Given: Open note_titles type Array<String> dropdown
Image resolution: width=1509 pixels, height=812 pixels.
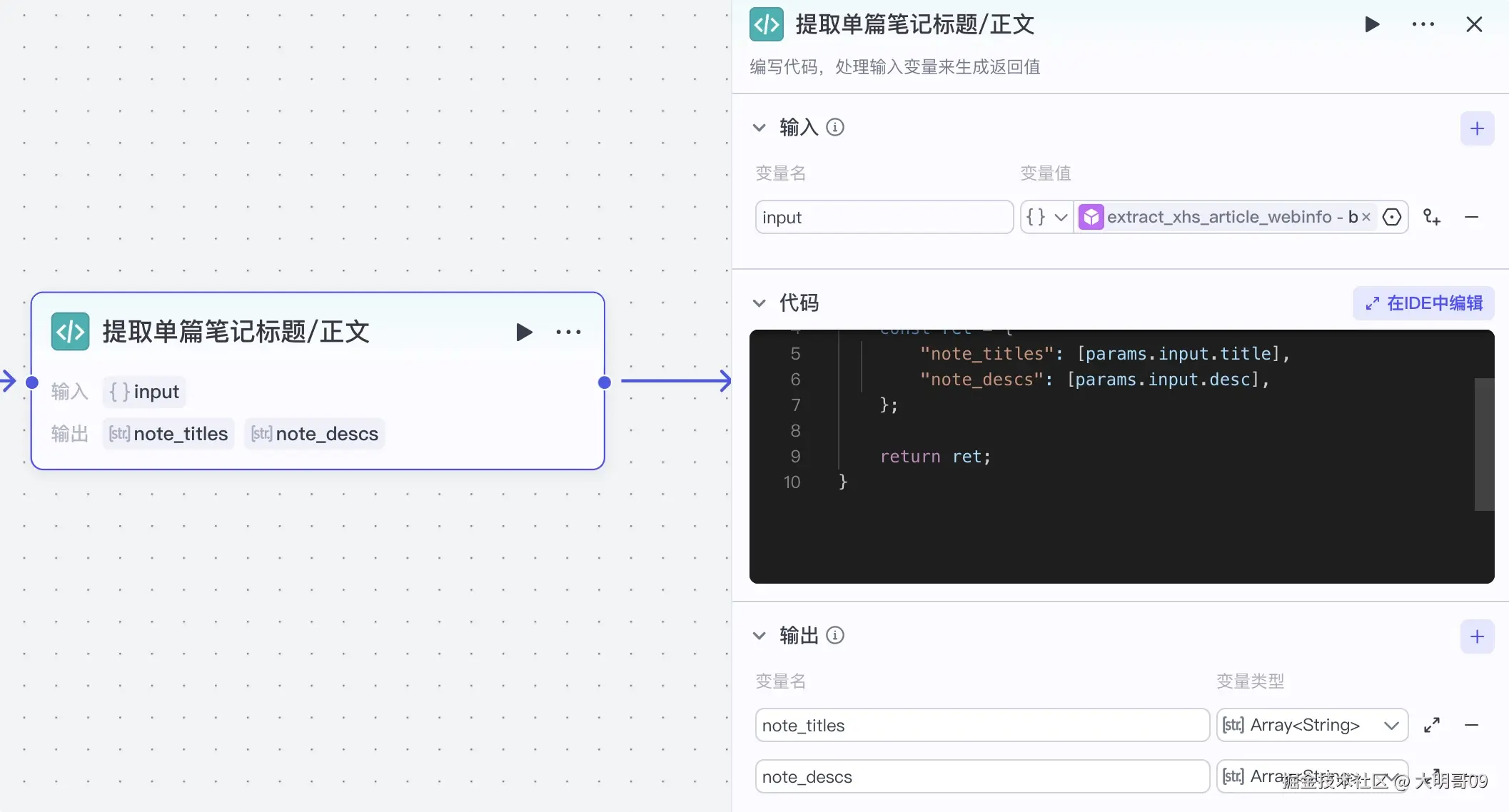Looking at the screenshot, I should pyautogui.click(x=1311, y=725).
